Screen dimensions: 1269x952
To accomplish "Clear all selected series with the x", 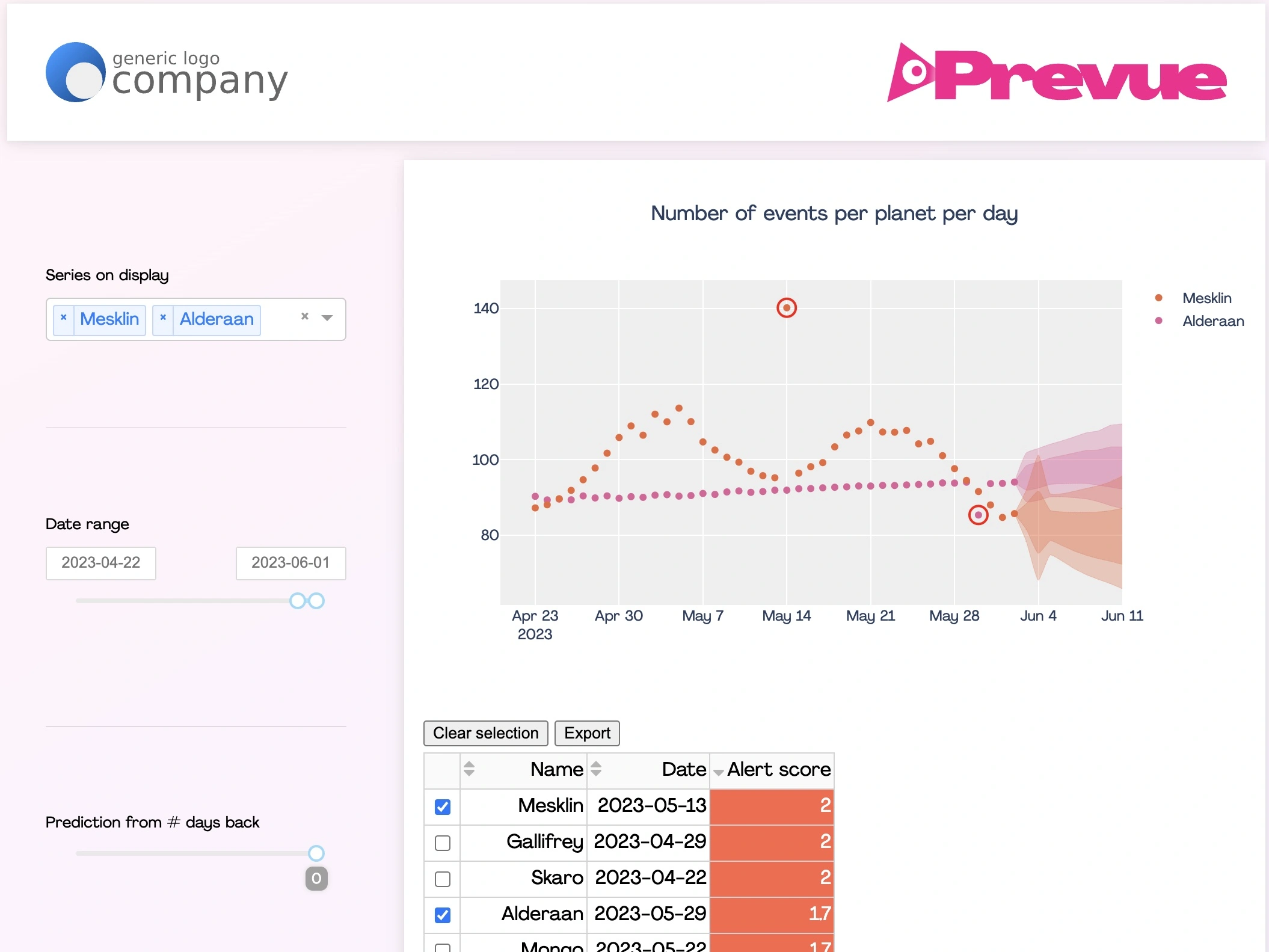I will [305, 316].
